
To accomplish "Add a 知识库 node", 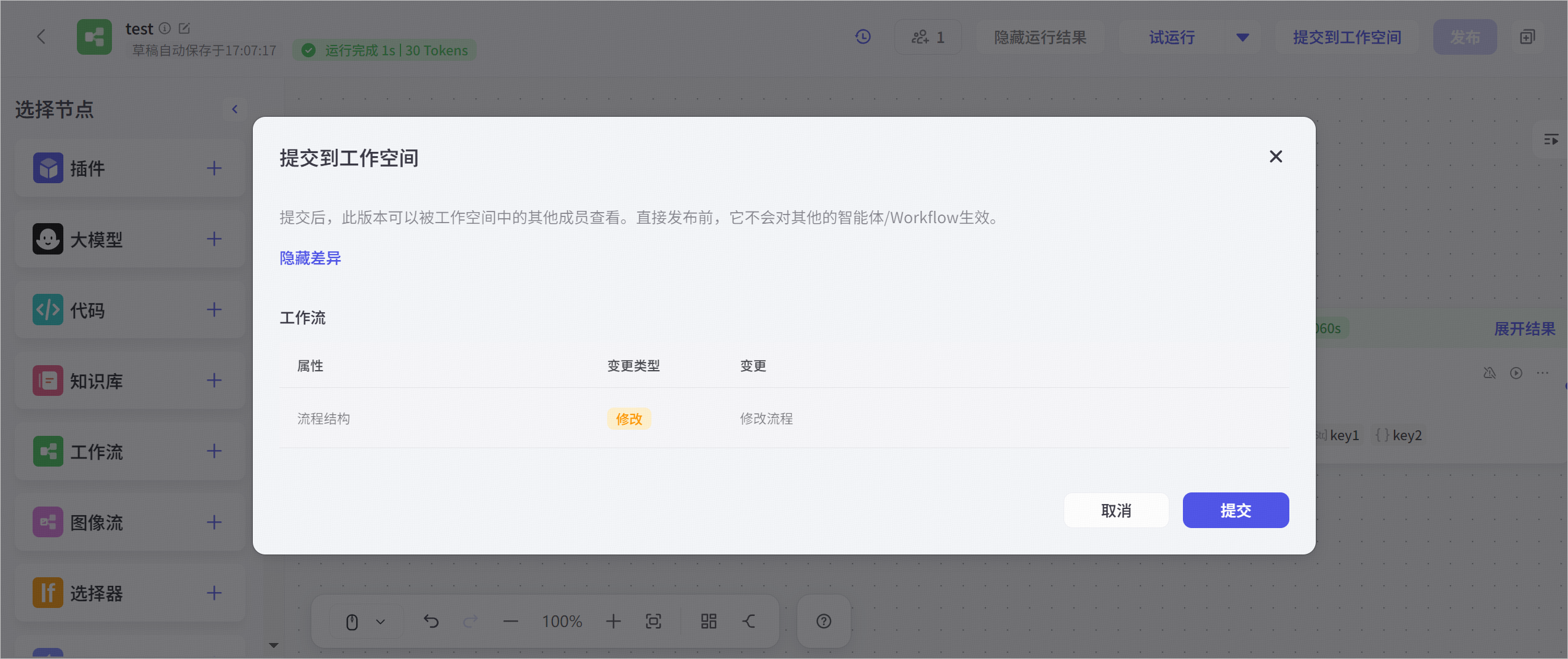I will [x=213, y=380].
